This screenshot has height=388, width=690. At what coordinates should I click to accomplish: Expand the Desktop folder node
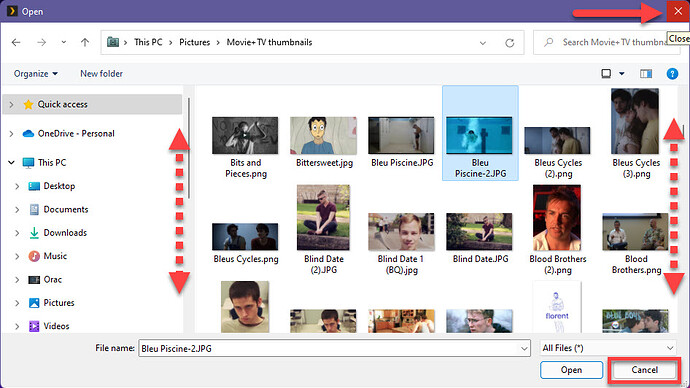[x=17, y=186]
